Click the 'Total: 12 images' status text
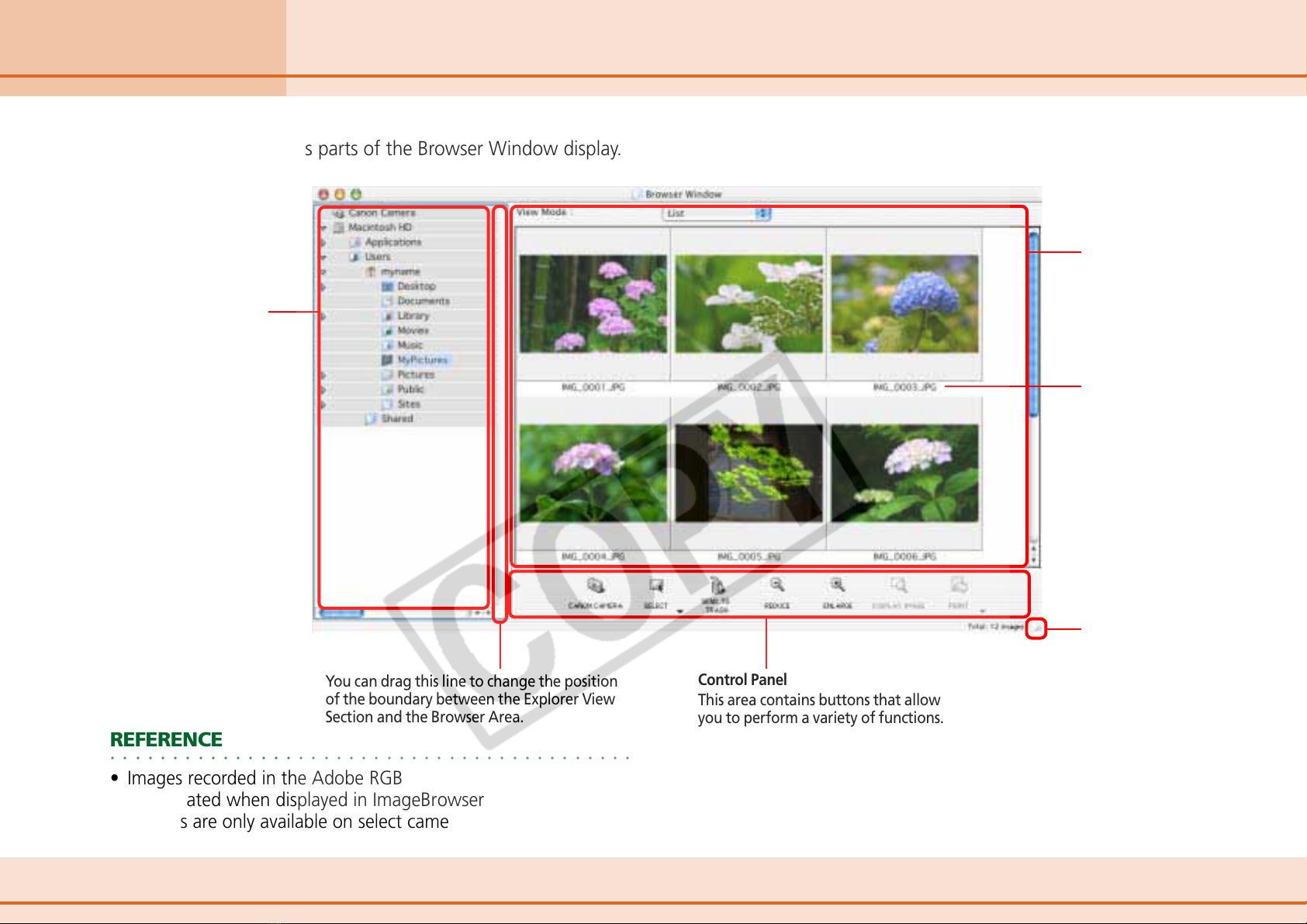The height and width of the screenshot is (924, 1307). pos(995,627)
